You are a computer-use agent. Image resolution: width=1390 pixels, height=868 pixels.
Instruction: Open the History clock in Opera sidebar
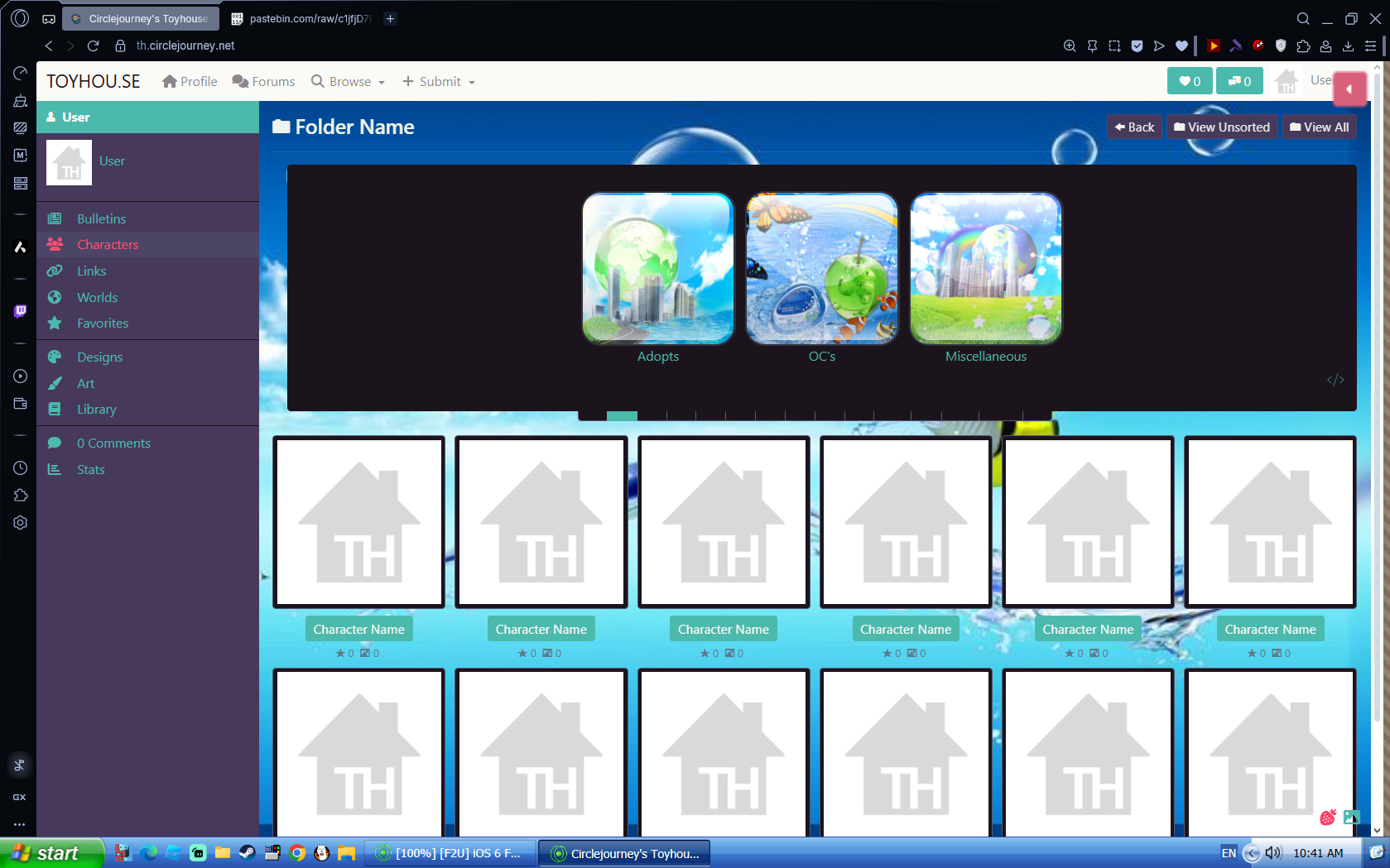pos(20,468)
